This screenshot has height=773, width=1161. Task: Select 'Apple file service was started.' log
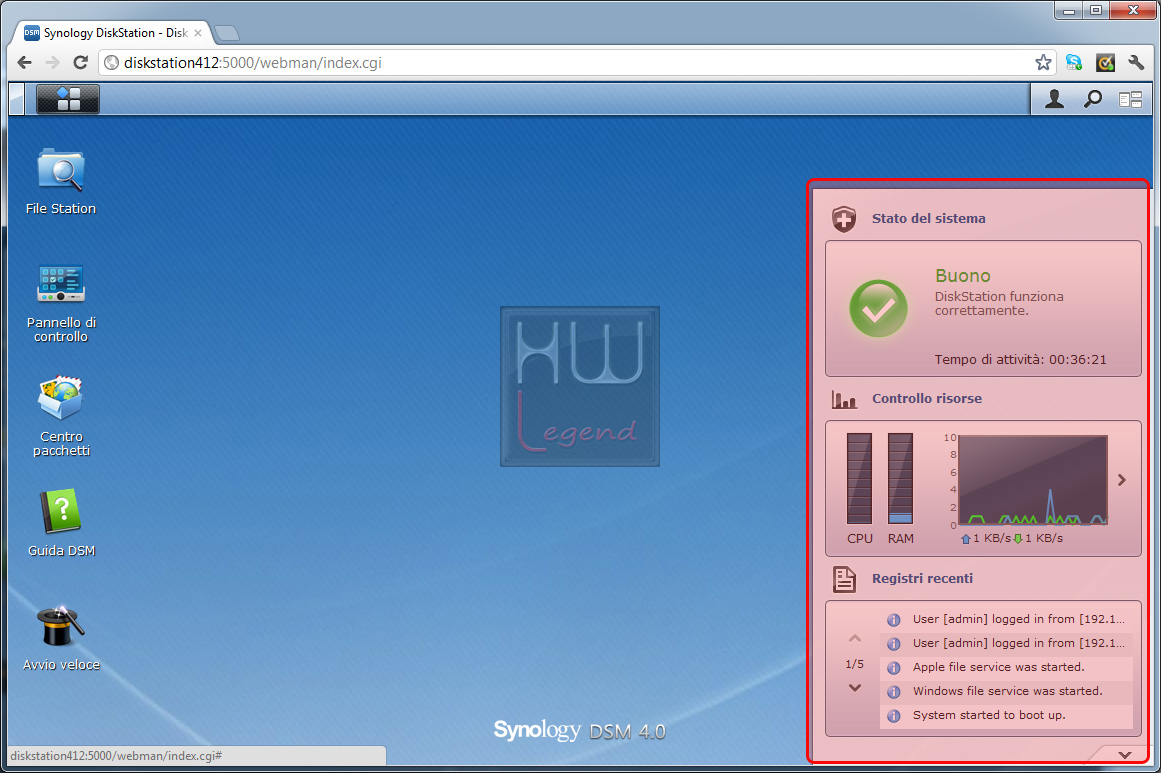[1006, 667]
